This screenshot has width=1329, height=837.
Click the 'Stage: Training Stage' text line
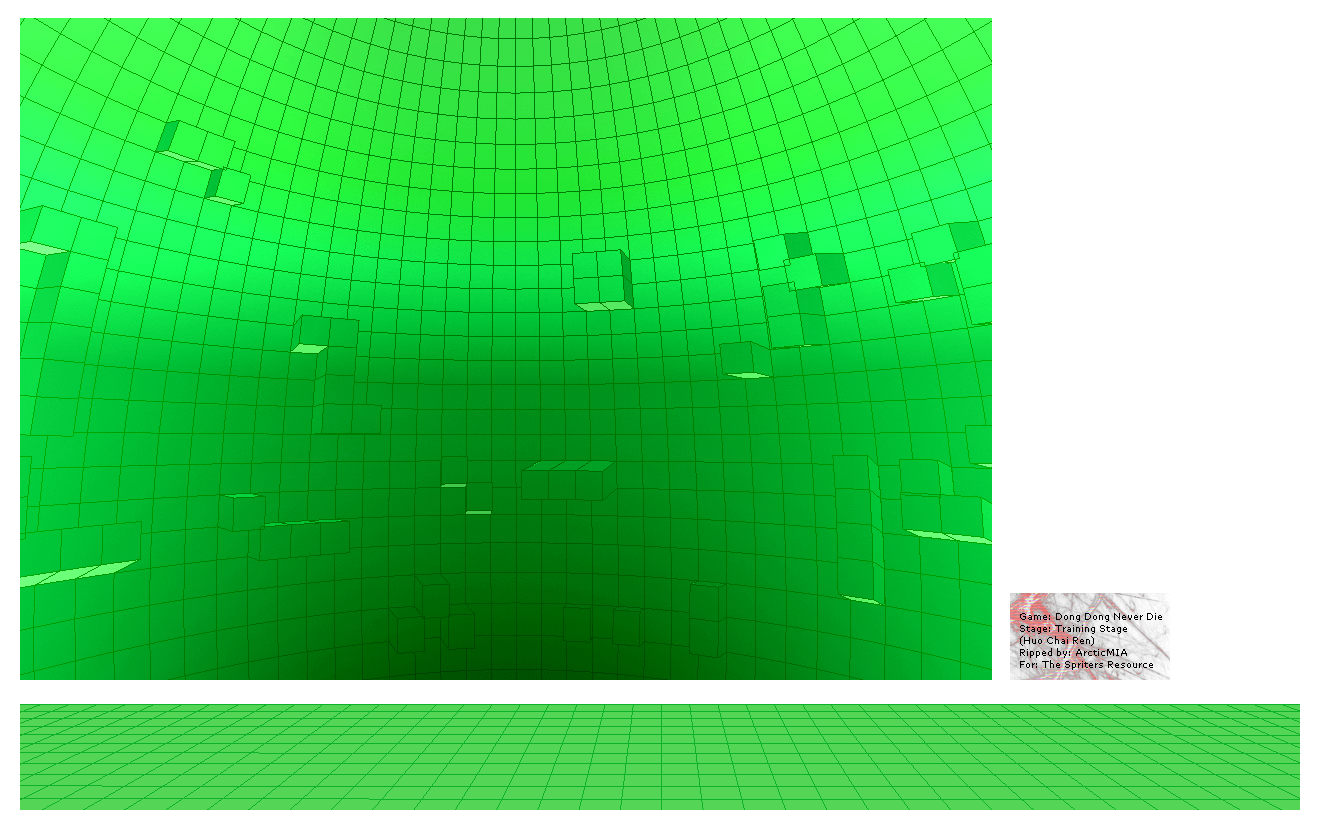pos(1073,629)
